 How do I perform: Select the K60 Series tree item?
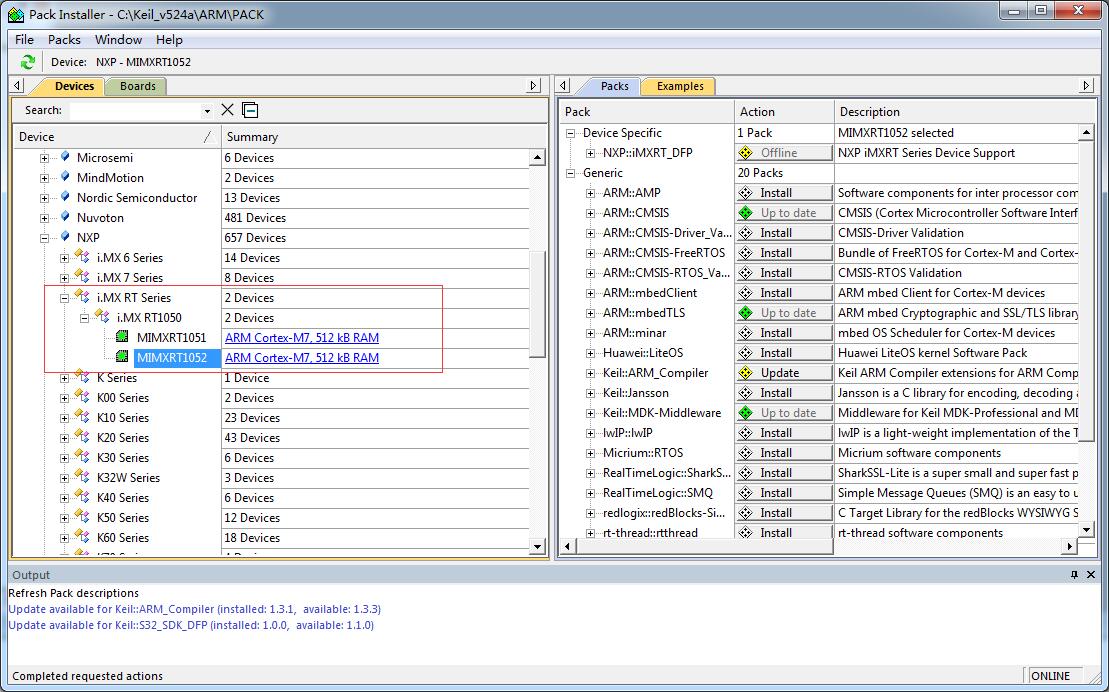click(123, 538)
